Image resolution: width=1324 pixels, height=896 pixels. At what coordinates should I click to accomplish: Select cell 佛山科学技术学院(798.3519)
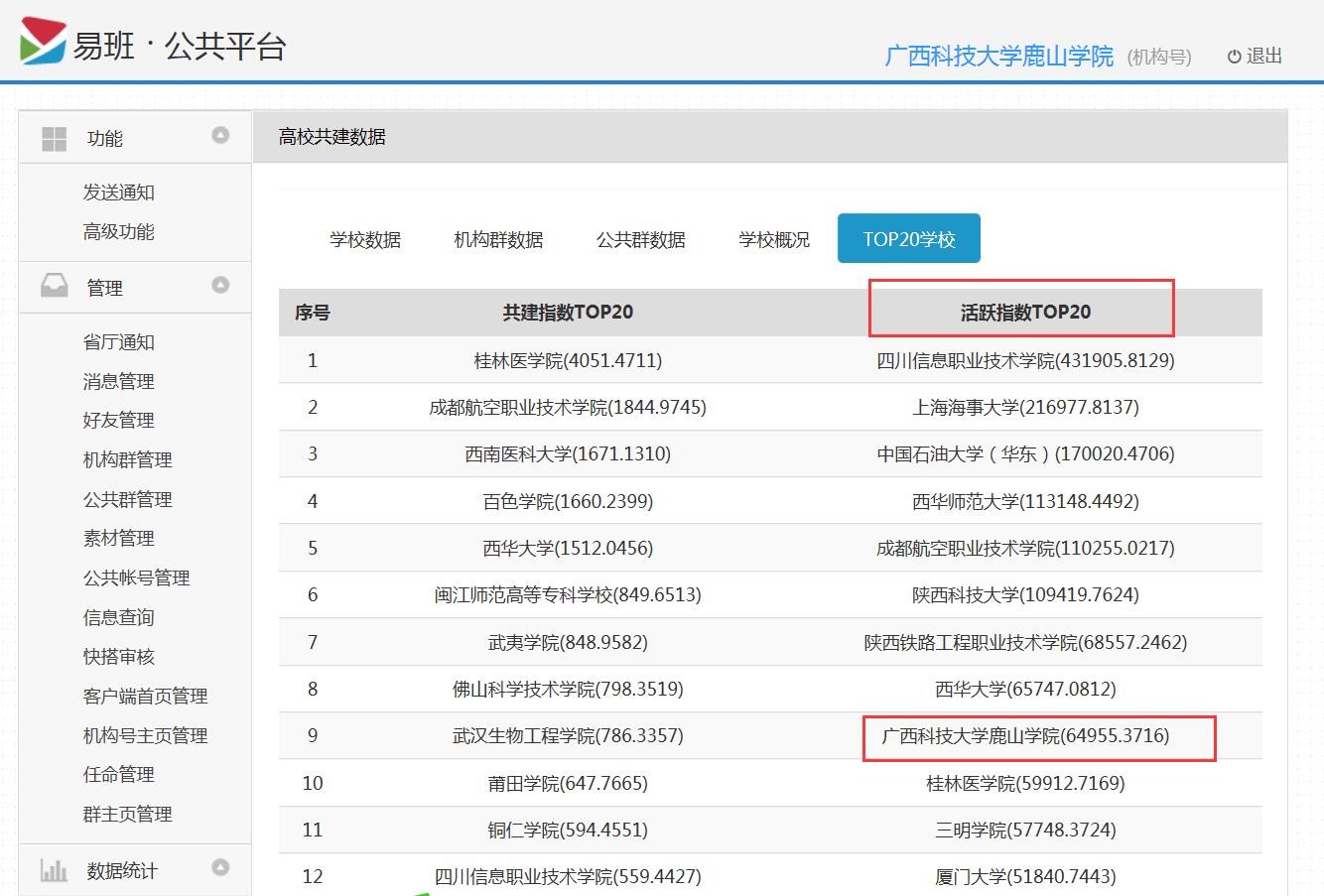[568, 689]
